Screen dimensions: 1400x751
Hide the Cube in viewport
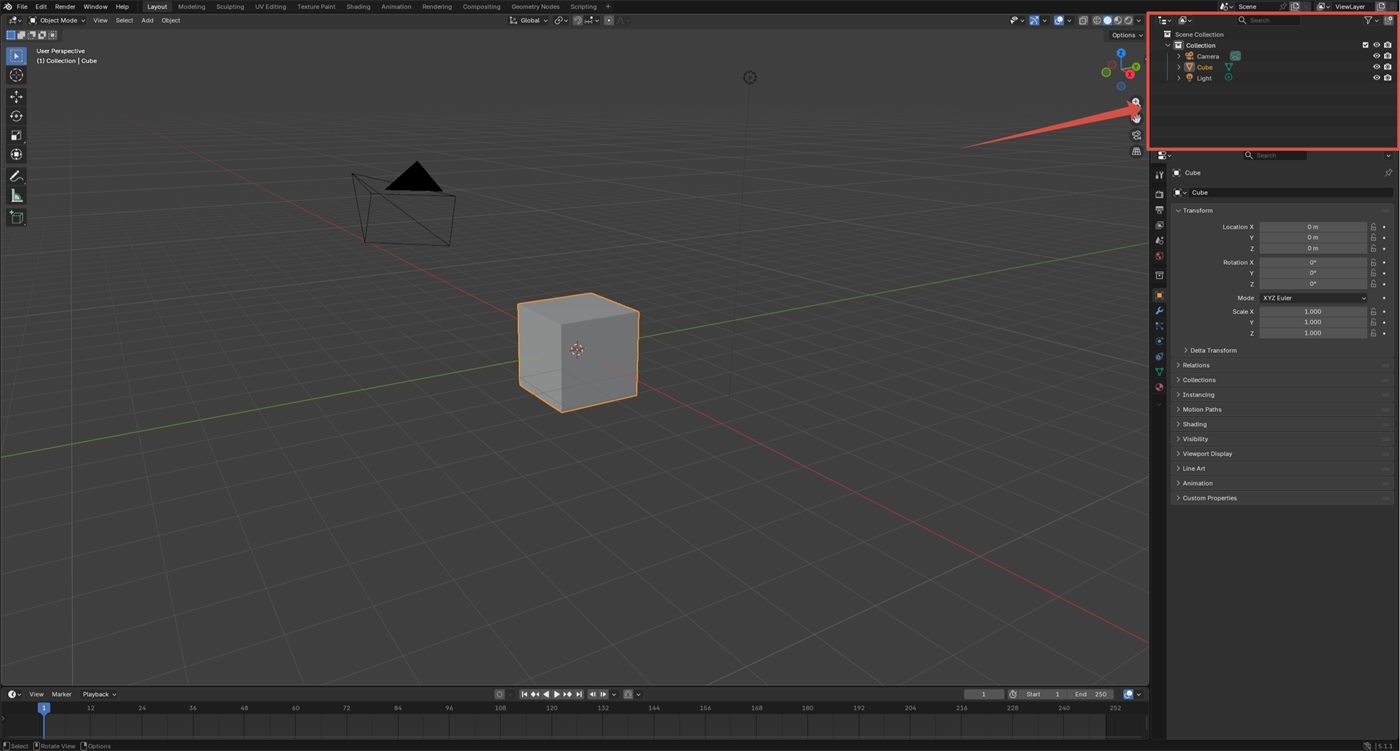tap(1376, 67)
